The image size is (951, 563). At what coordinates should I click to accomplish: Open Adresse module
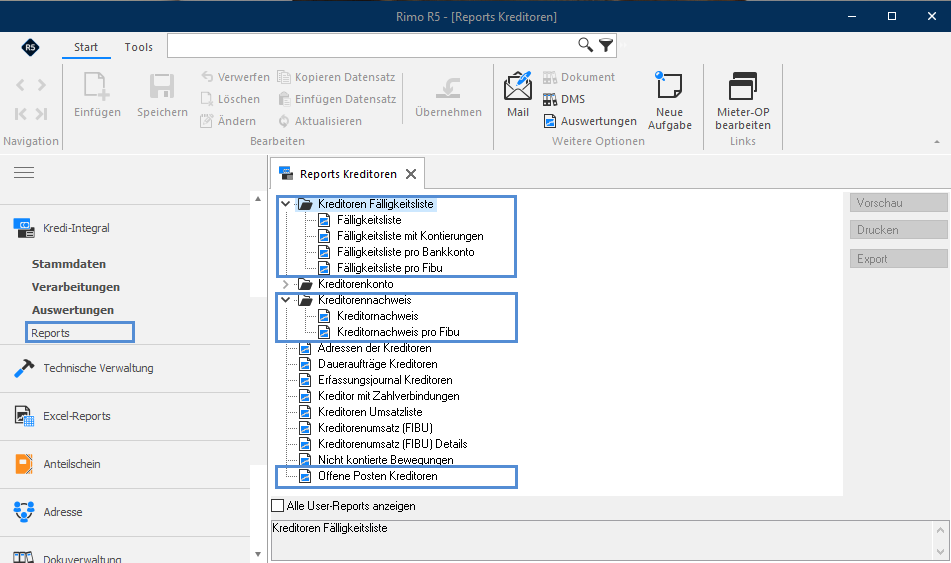[62, 512]
